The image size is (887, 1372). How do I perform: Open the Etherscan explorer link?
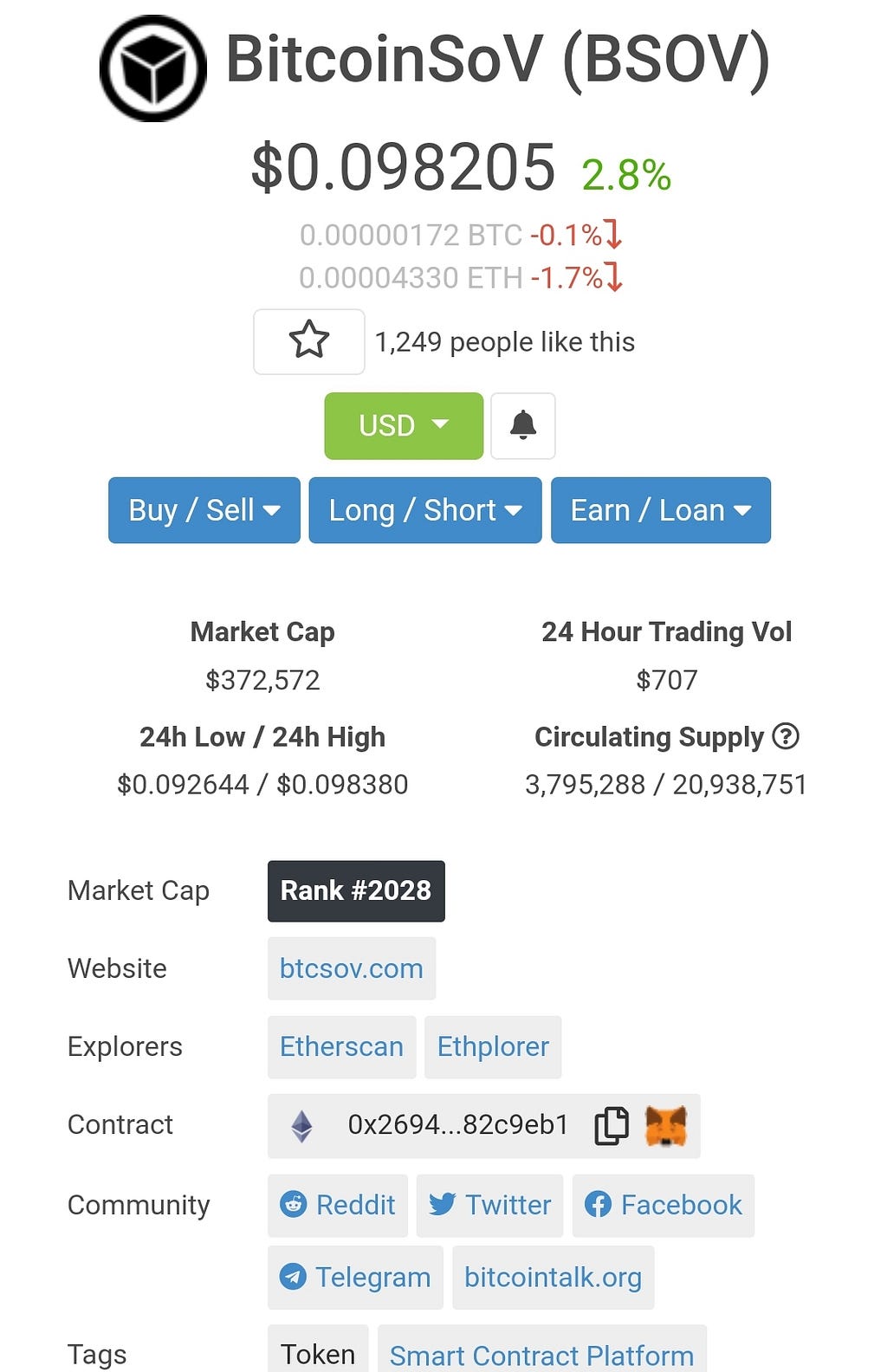[341, 1046]
